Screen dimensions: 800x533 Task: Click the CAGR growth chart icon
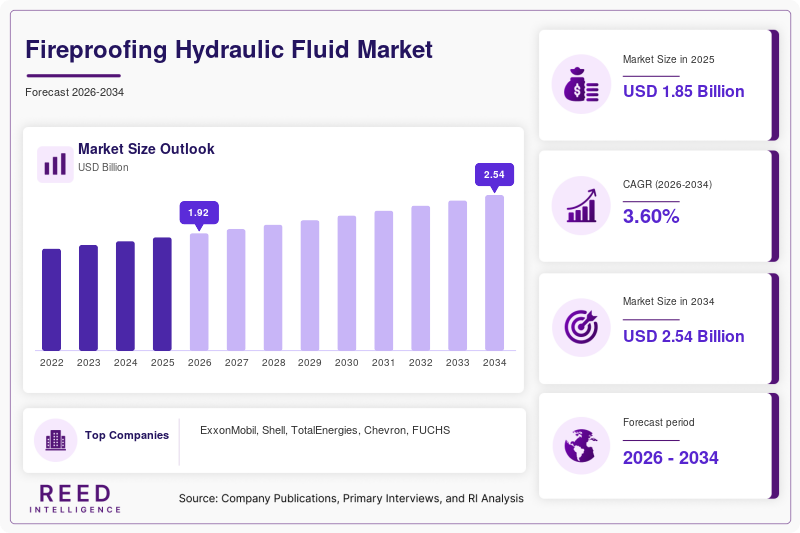coord(581,206)
